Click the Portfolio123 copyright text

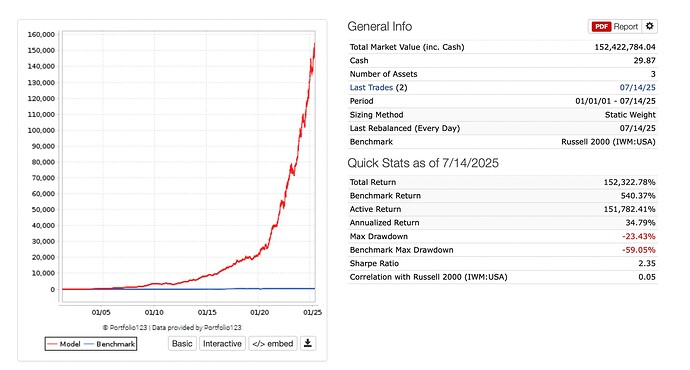click(x=172, y=327)
